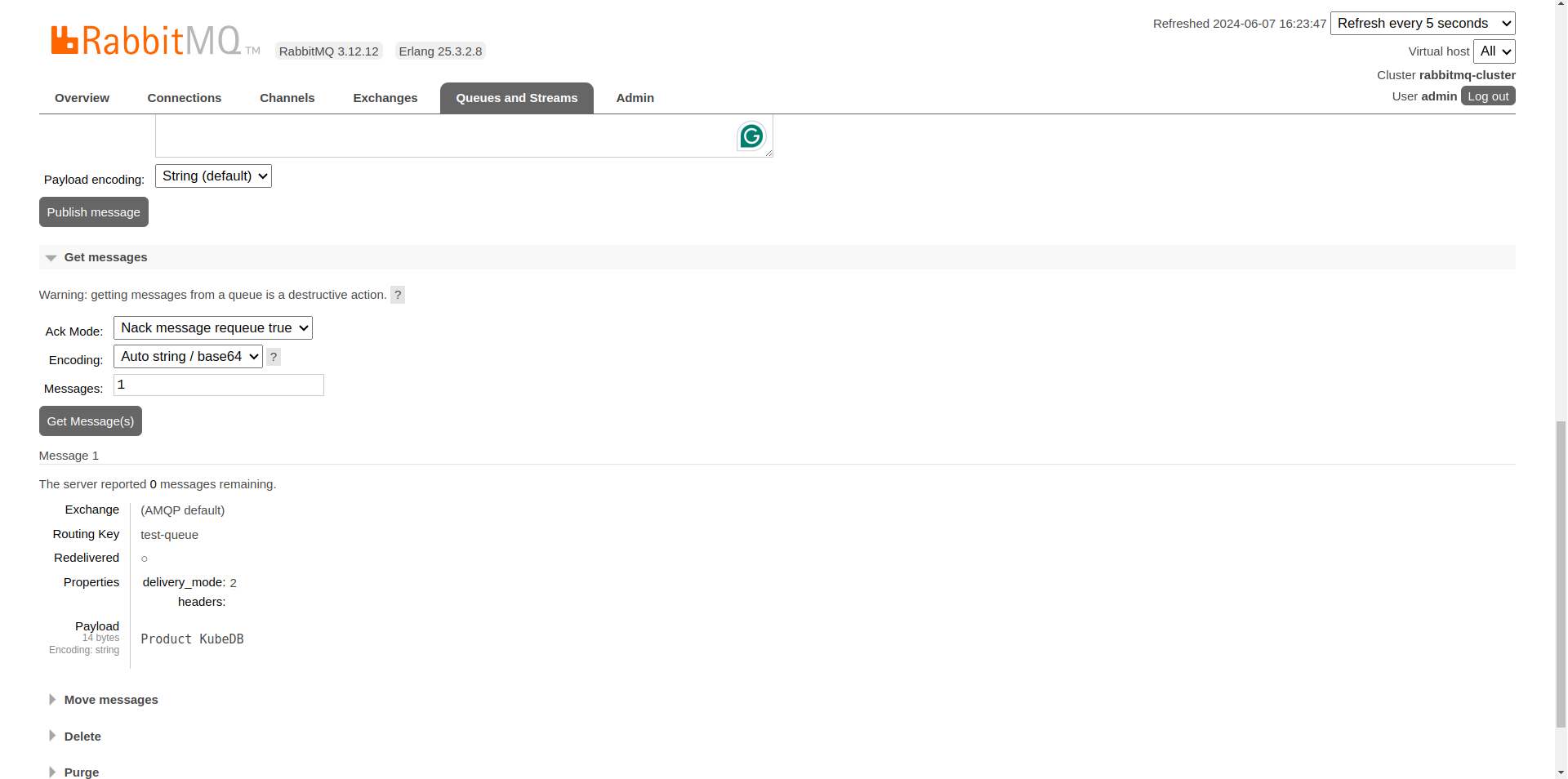
Task: Click the Grammarly icon in payload box
Action: coord(751,136)
